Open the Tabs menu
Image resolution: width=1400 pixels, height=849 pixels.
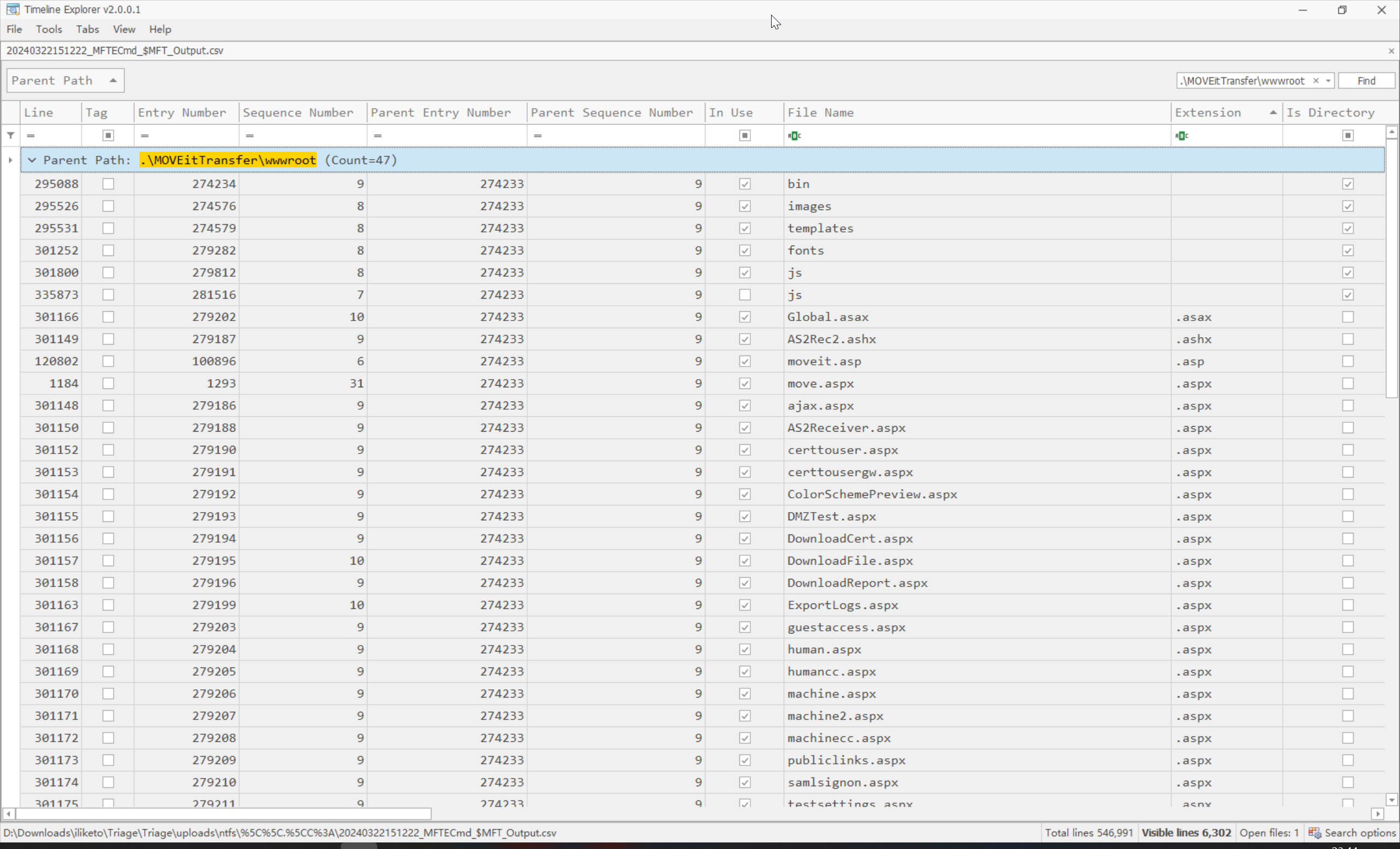pos(87,29)
